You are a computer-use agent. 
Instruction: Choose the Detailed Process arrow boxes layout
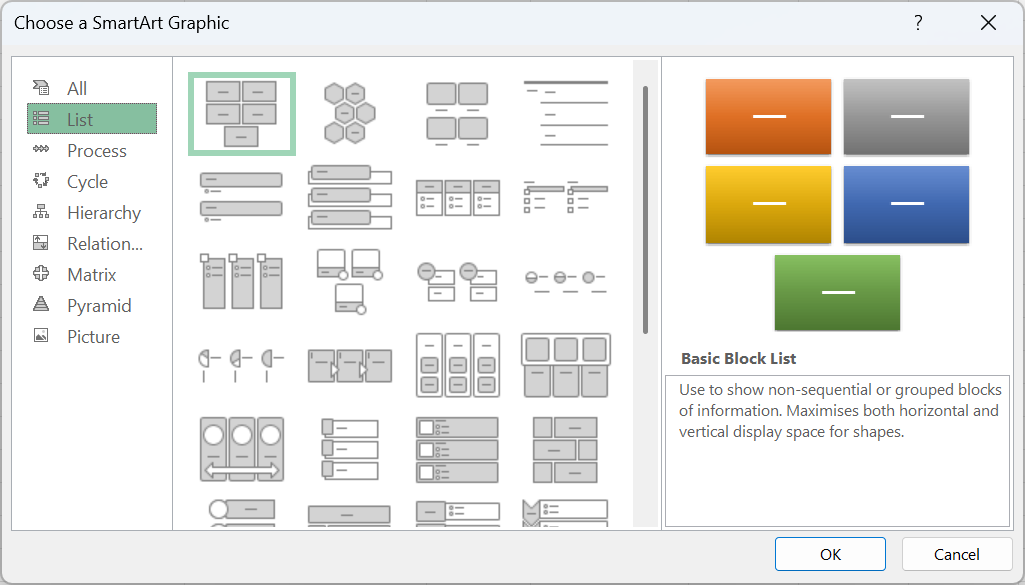tap(350, 365)
